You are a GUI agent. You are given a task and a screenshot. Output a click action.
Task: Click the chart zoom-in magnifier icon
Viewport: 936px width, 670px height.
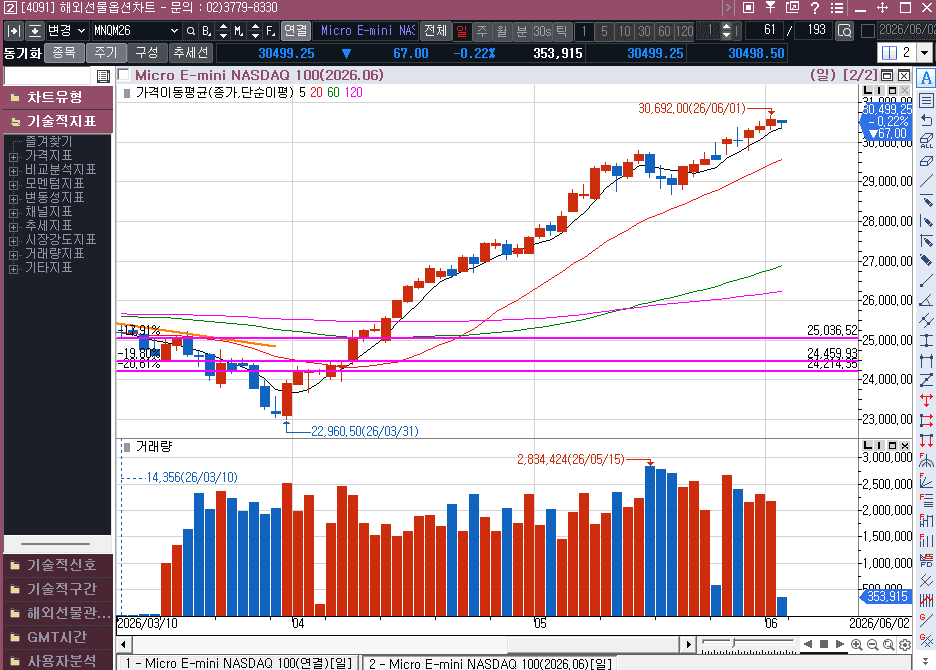coord(857,644)
